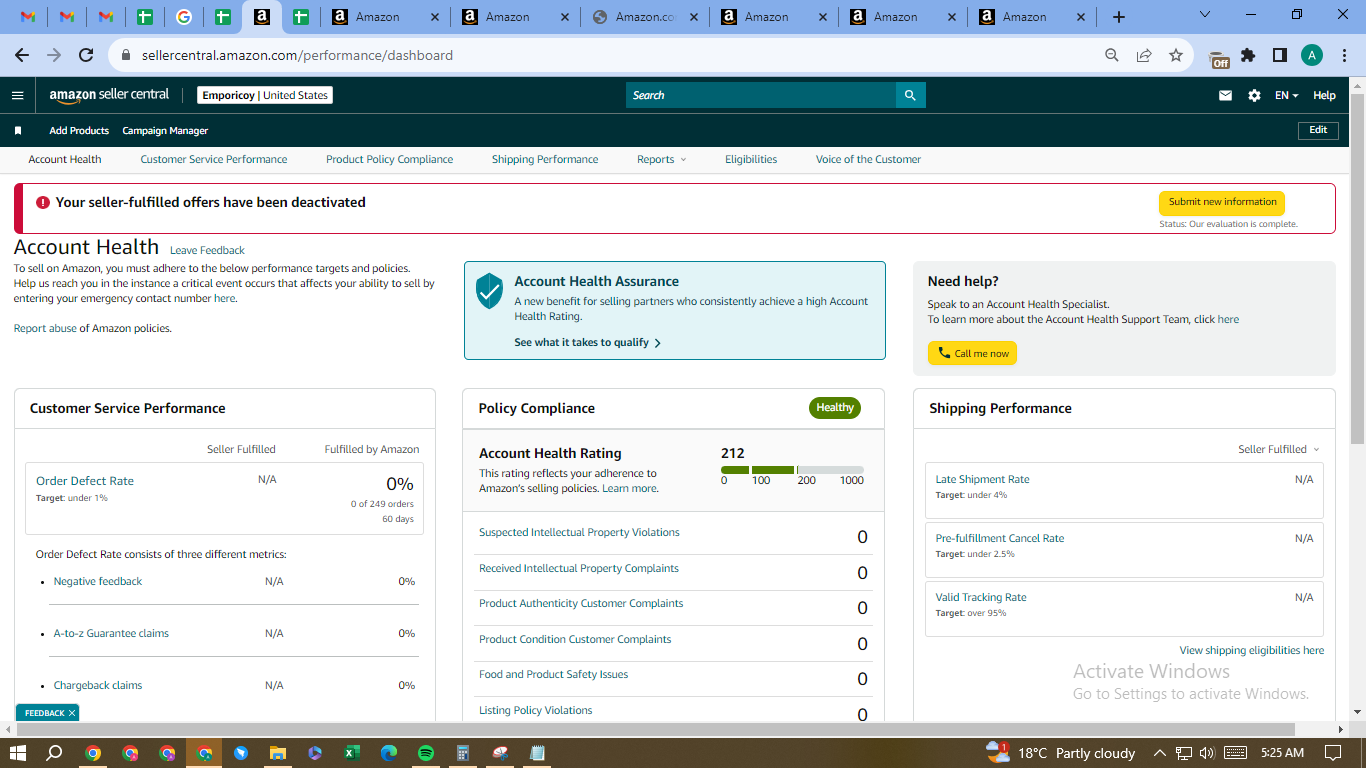Open the Late Shipment Rate link
The width and height of the screenshot is (1366, 768).
tap(982, 479)
